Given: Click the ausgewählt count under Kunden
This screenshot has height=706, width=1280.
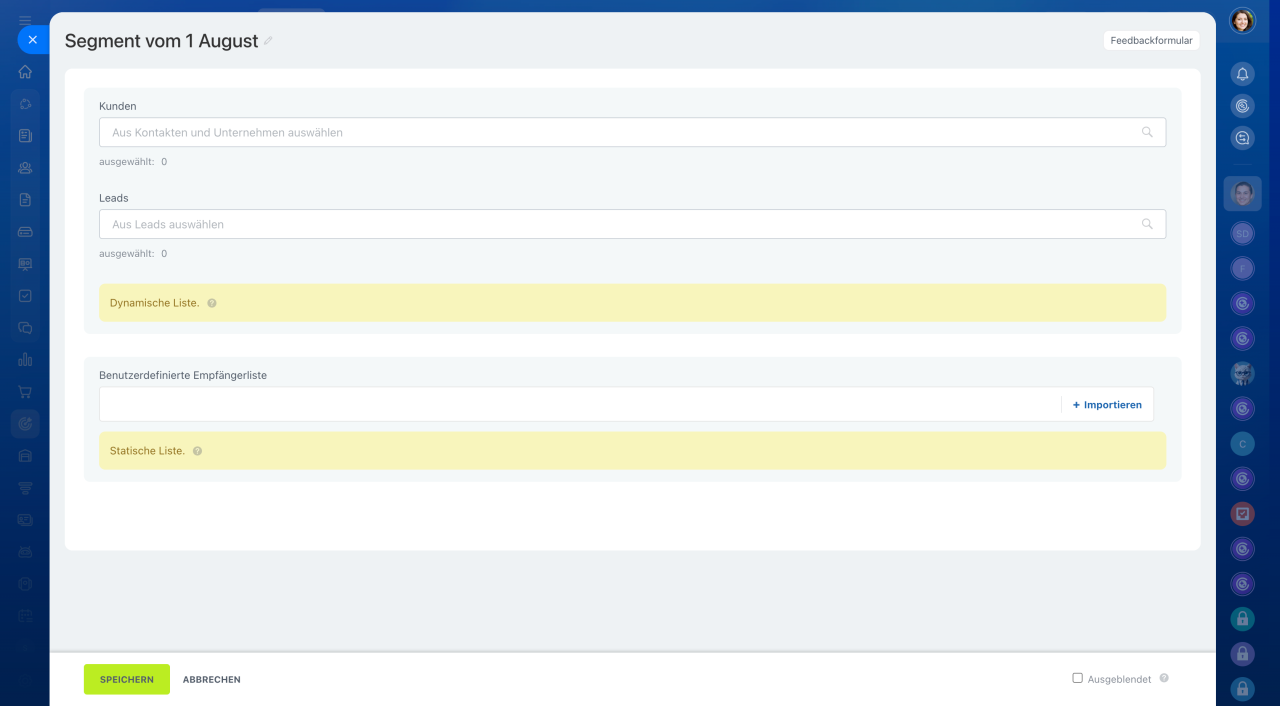Looking at the screenshot, I should click(x=133, y=161).
